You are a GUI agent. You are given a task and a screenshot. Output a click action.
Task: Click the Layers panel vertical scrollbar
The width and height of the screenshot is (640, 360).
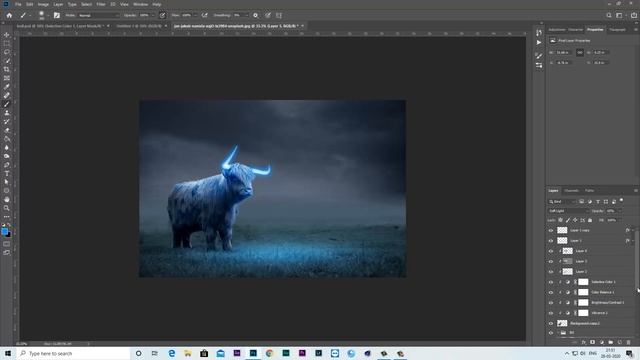coord(638,261)
